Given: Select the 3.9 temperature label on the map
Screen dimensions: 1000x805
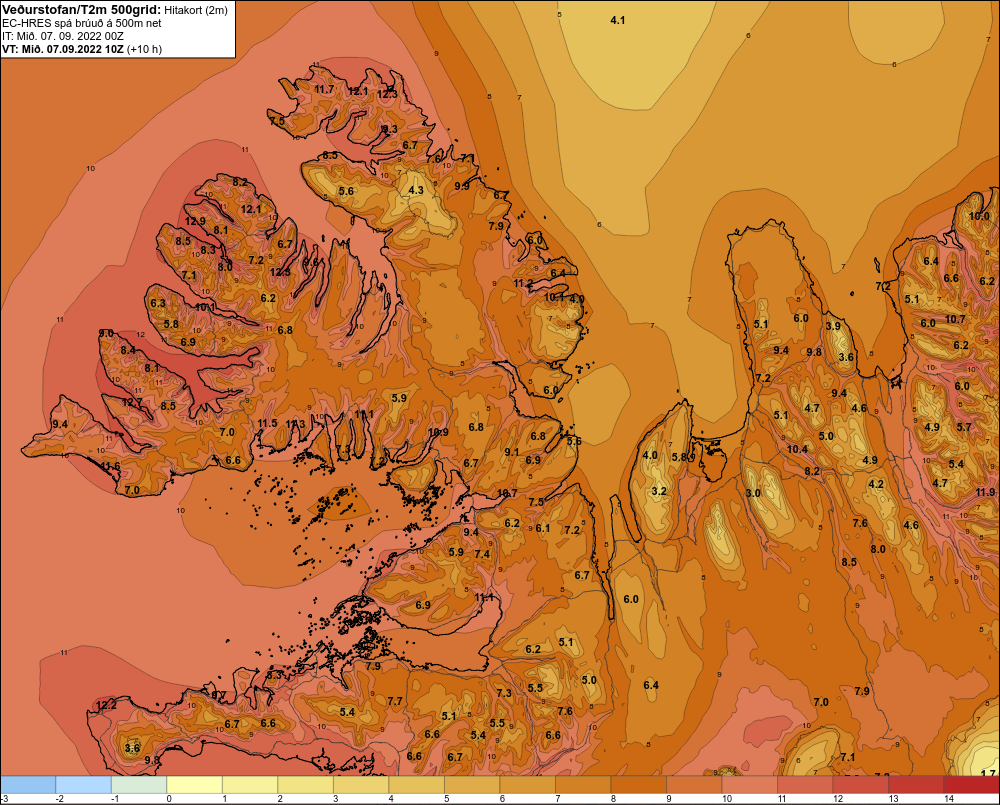Looking at the screenshot, I should click(x=833, y=326).
